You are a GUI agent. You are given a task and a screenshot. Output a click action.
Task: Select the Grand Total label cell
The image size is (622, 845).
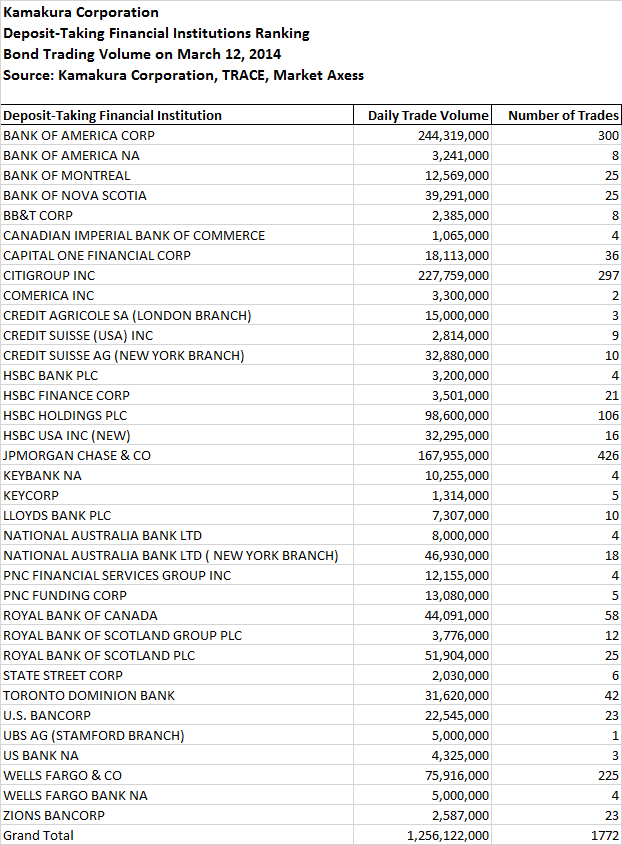point(177,835)
